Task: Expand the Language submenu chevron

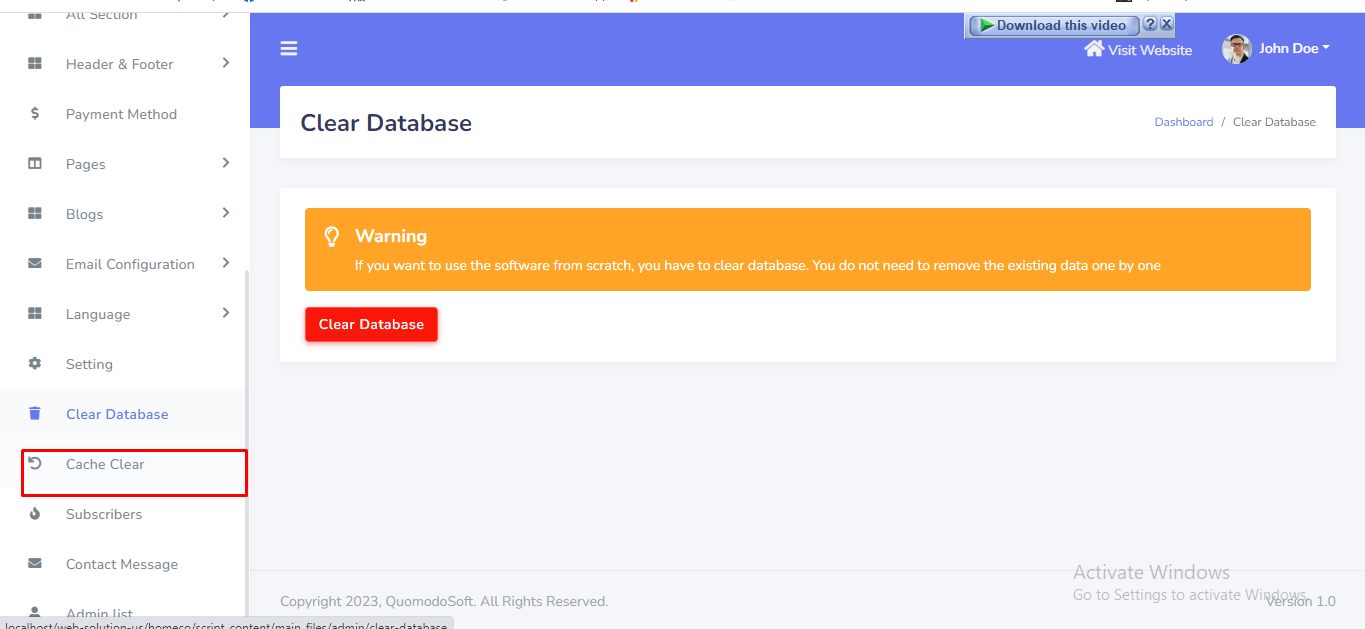Action: (226, 313)
